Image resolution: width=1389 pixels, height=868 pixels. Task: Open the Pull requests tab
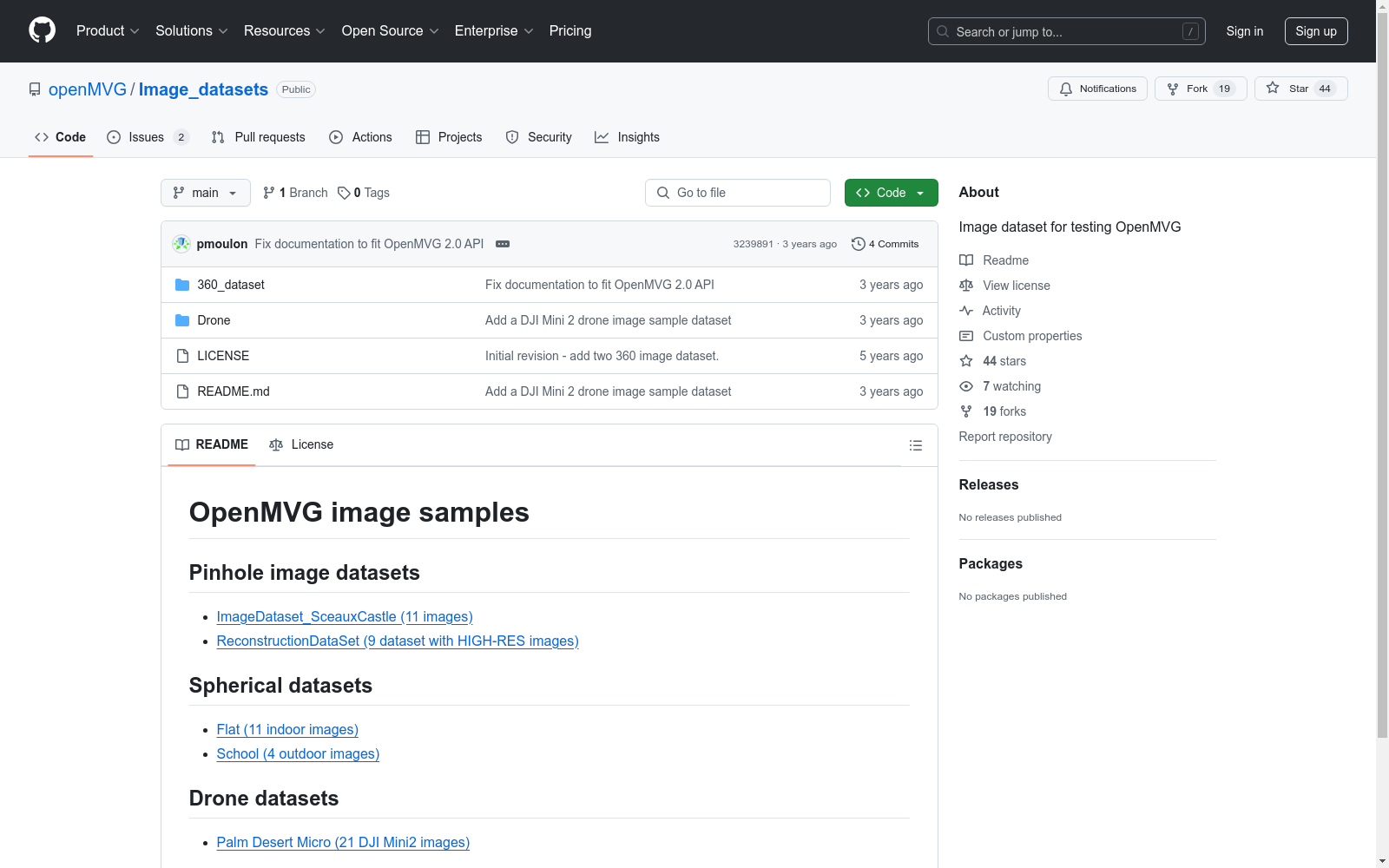coord(258,137)
